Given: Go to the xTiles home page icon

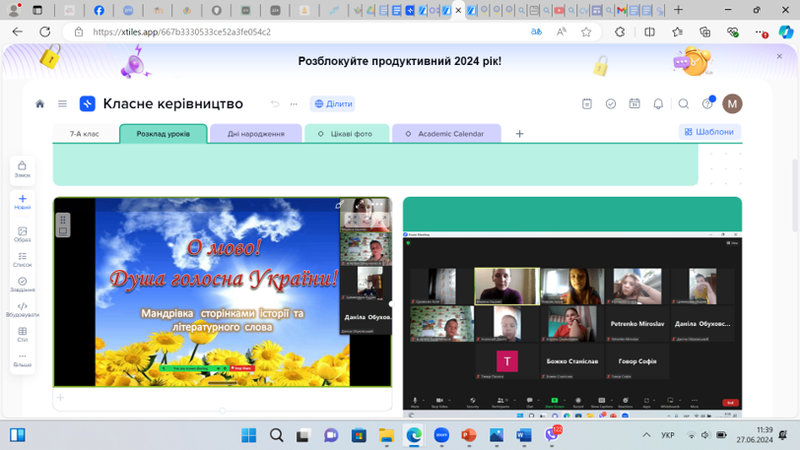Looking at the screenshot, I should pyautogui.click(x=40, y=104).
